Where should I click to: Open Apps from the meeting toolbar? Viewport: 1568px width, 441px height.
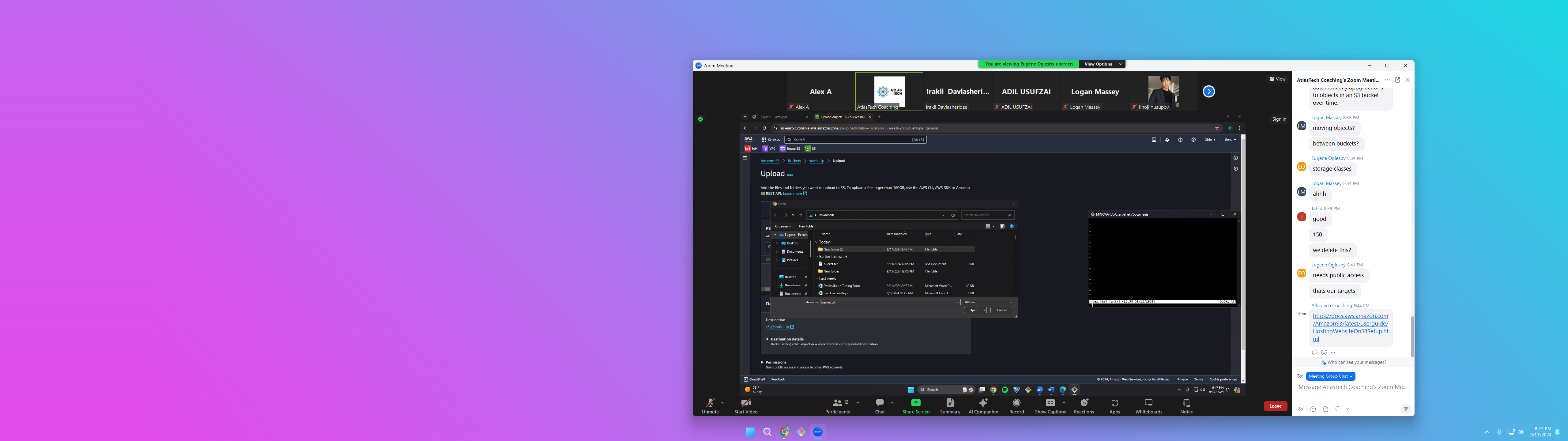click(x=1114, y=405)
